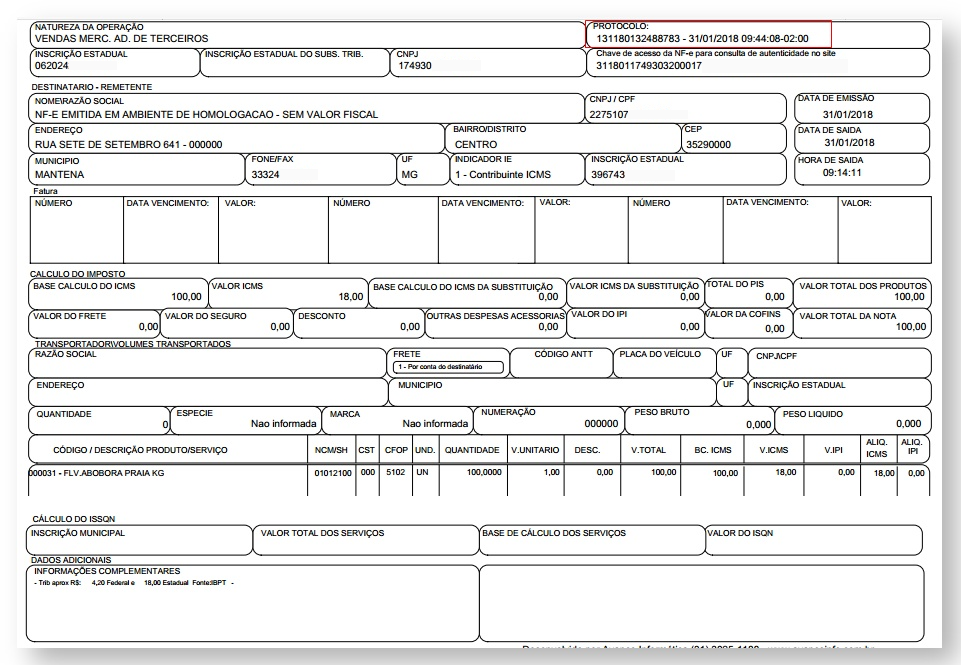Click the Marca value 'Nao informada'
Viewport: 961px width, 665px height.
(435, 424)
